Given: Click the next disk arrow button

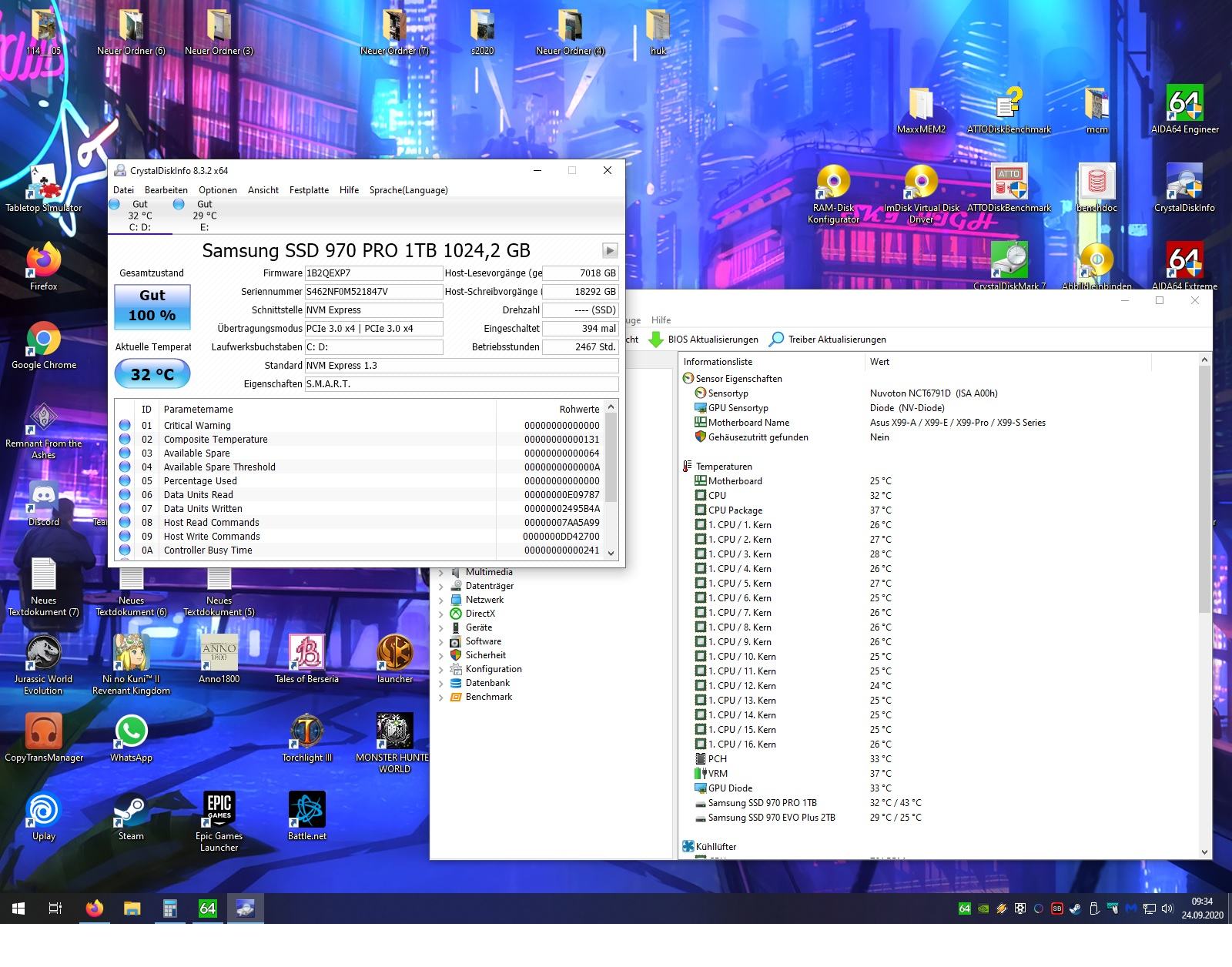Looking at the screenshot, I should tap(610, 250).
